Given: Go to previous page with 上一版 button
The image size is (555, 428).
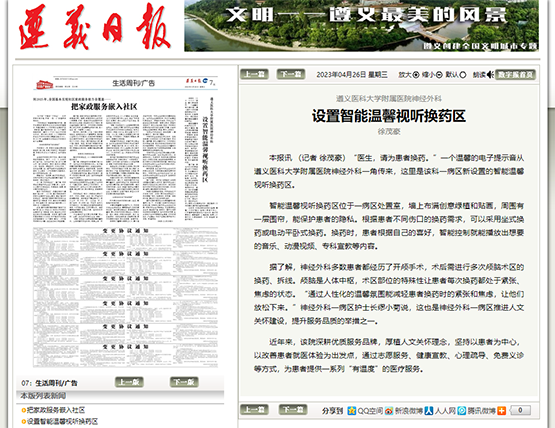Looking at the screenshot, I should [x=129, y=382].
